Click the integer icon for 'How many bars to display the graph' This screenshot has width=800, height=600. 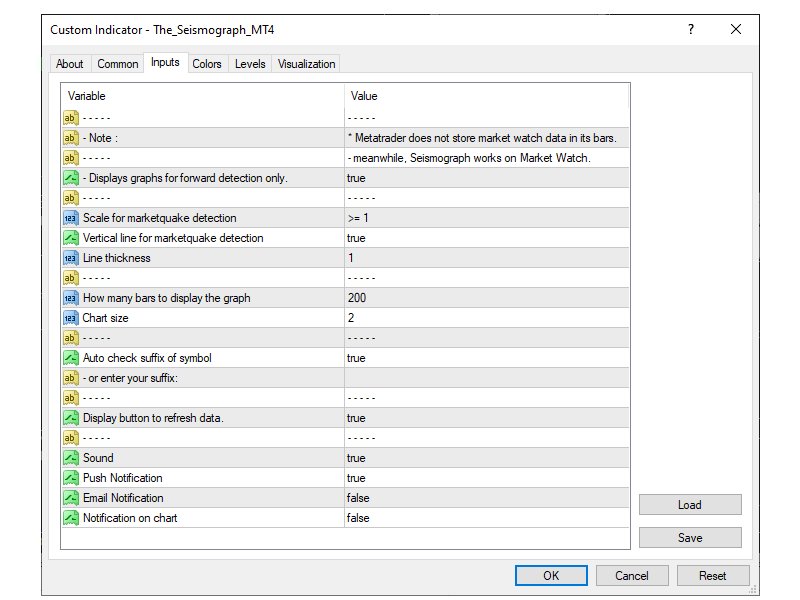(70, 298)
